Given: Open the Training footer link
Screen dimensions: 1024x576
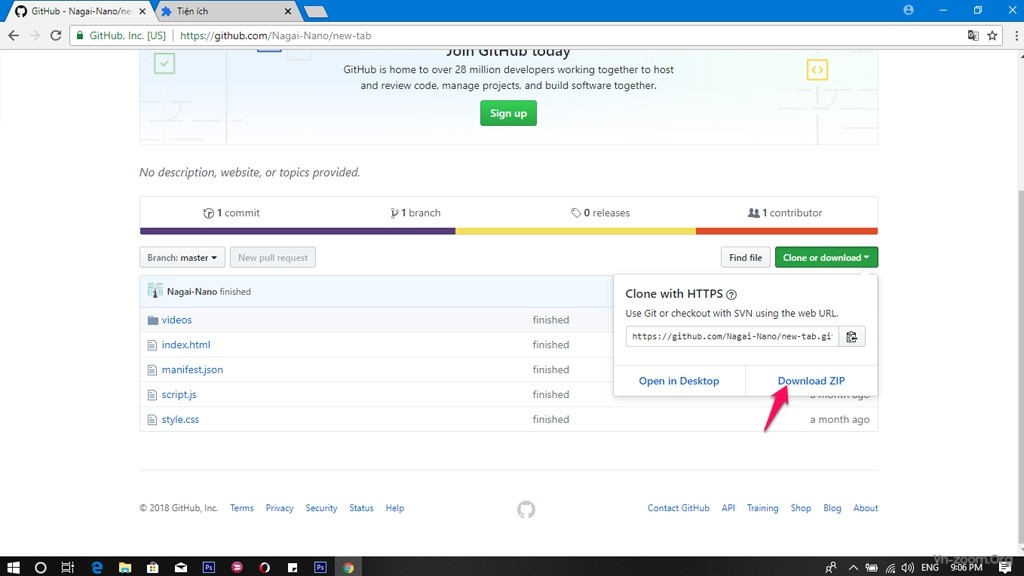Looking at the screenshot, I should [763, 508].
